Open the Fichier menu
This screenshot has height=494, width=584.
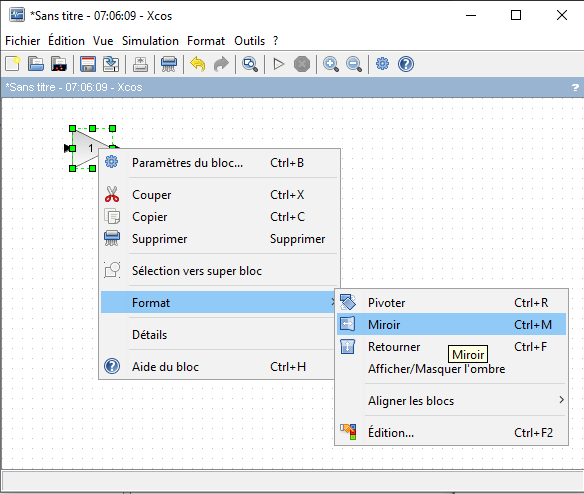click(23, 41)
